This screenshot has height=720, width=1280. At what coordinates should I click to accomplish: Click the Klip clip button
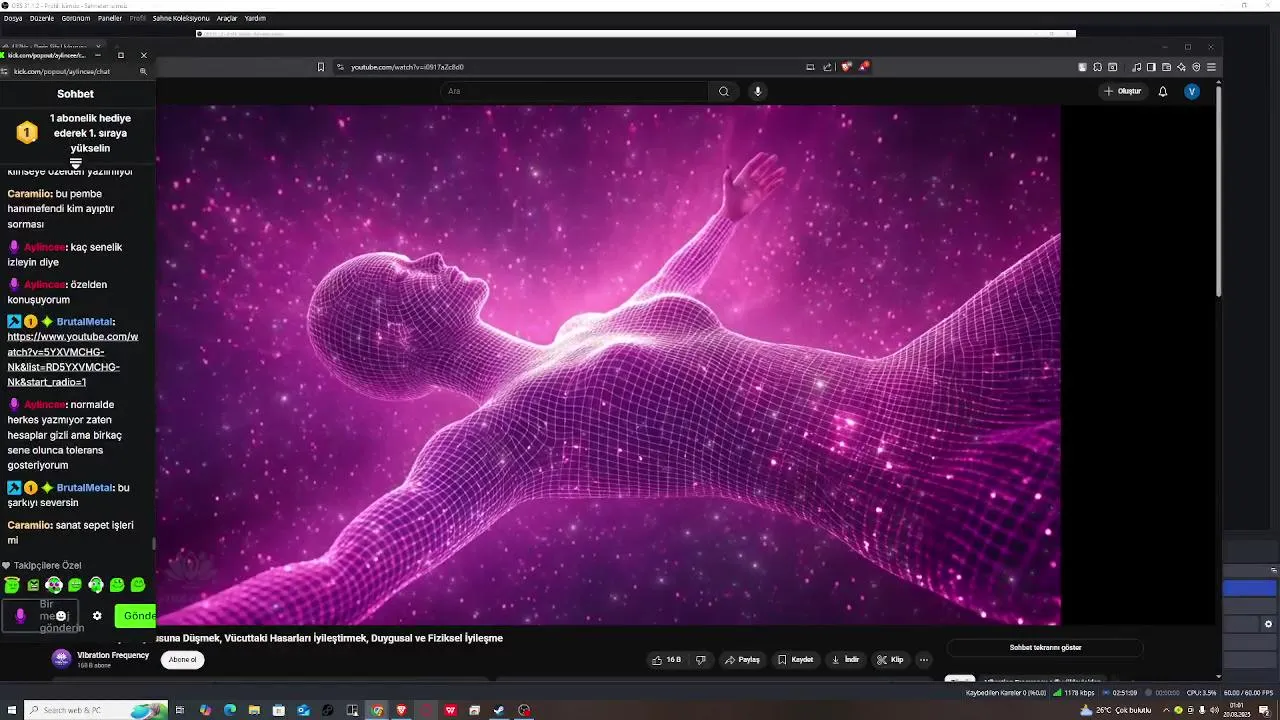(x=890, y=660)
